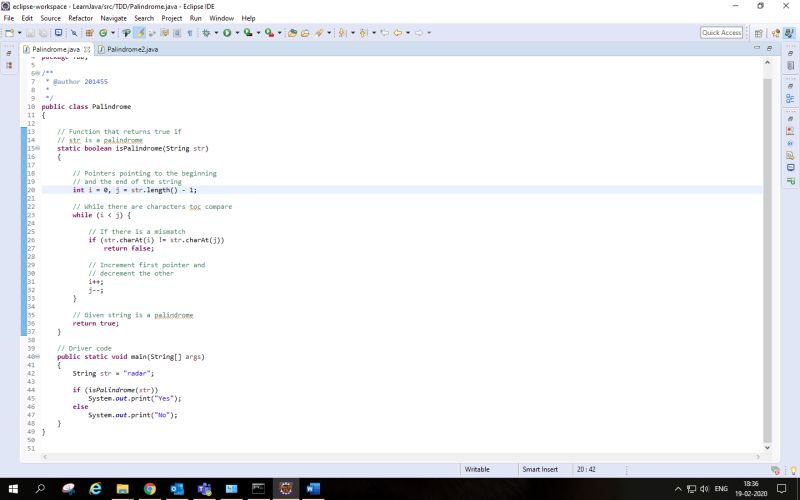Viewport: 800px width, 500px height.
Task: Open the External Tools dropdown arrow
Action: coord(280,33)
